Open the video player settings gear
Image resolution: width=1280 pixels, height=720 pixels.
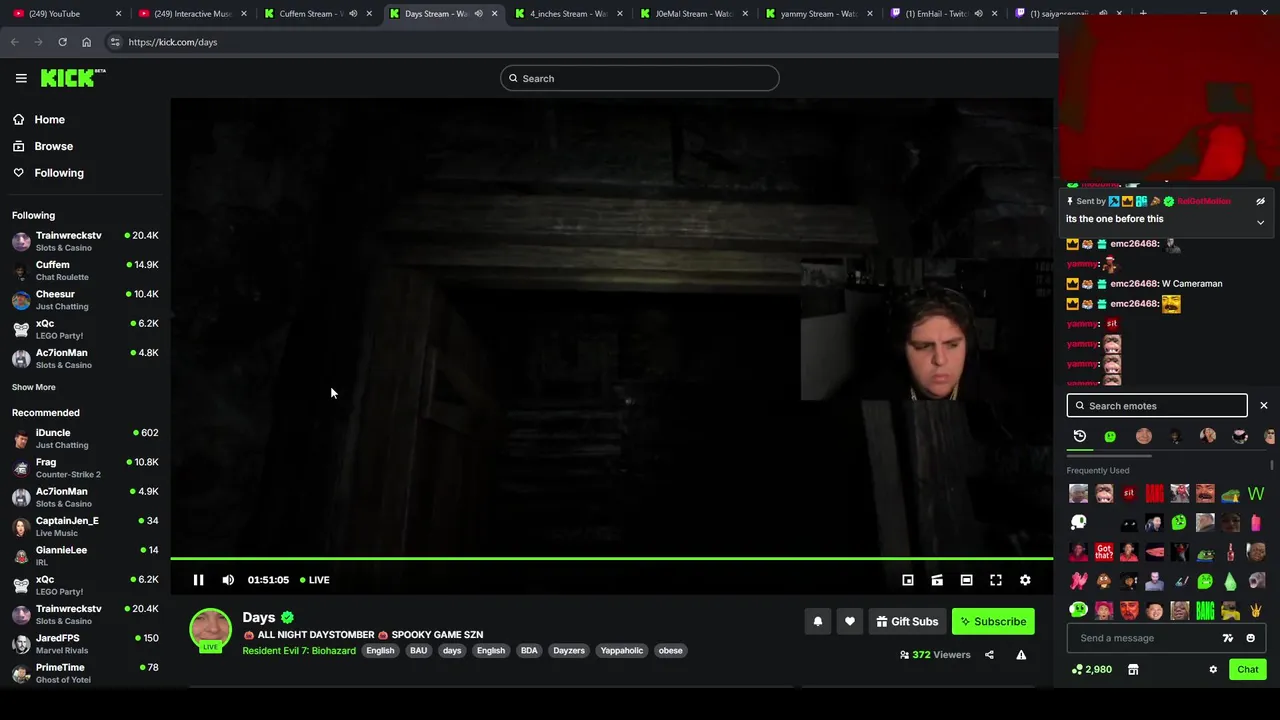coord(1025,580)
